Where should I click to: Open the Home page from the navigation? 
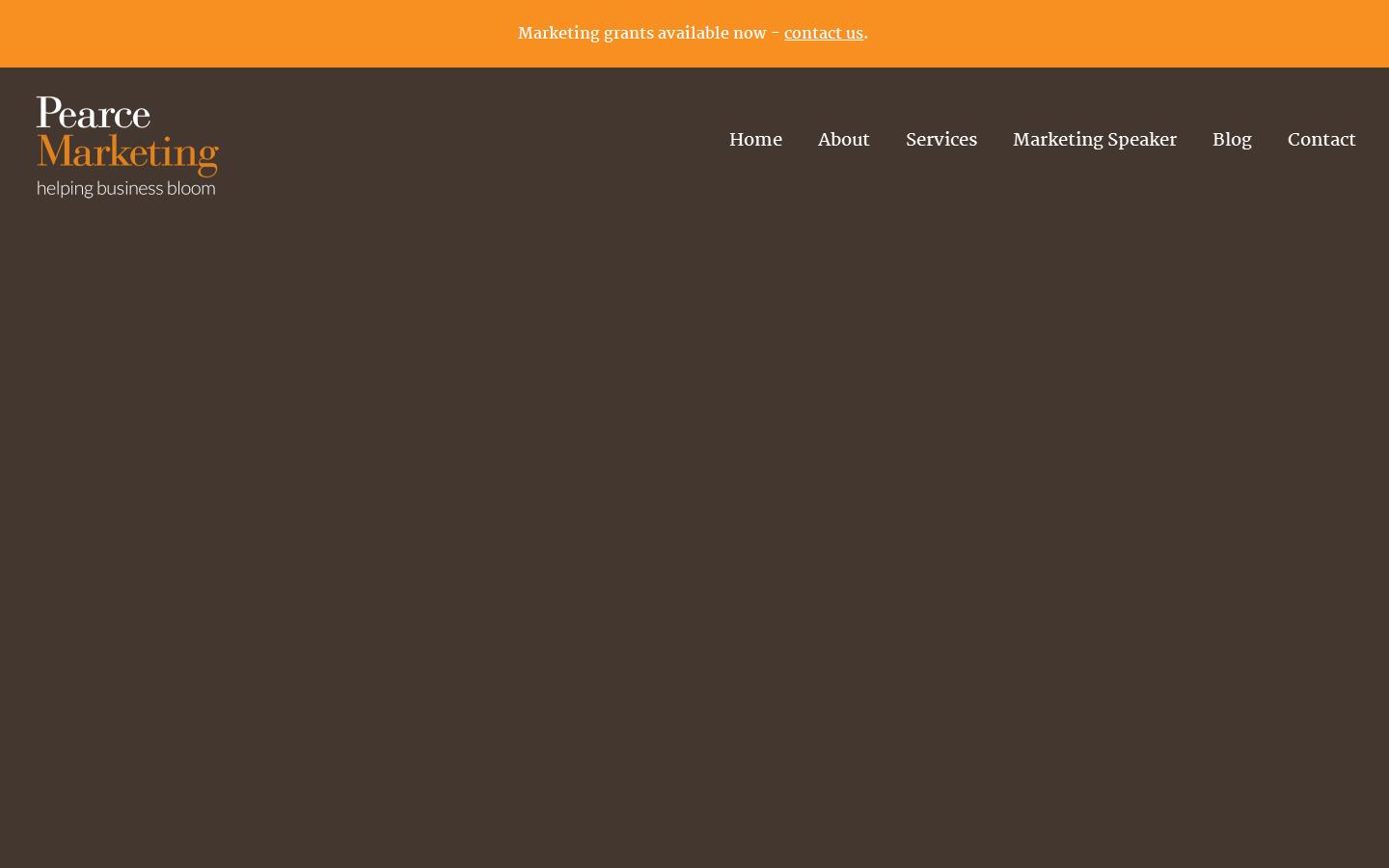coord(755,139)
